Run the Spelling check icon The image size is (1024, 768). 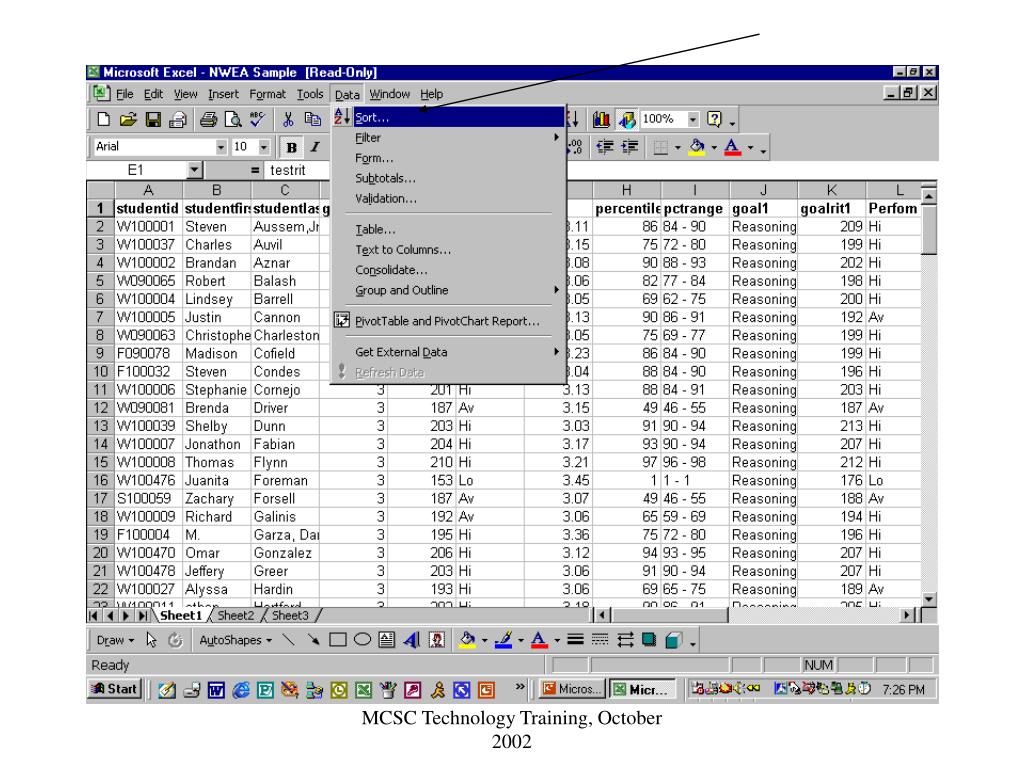click(257, 120)
